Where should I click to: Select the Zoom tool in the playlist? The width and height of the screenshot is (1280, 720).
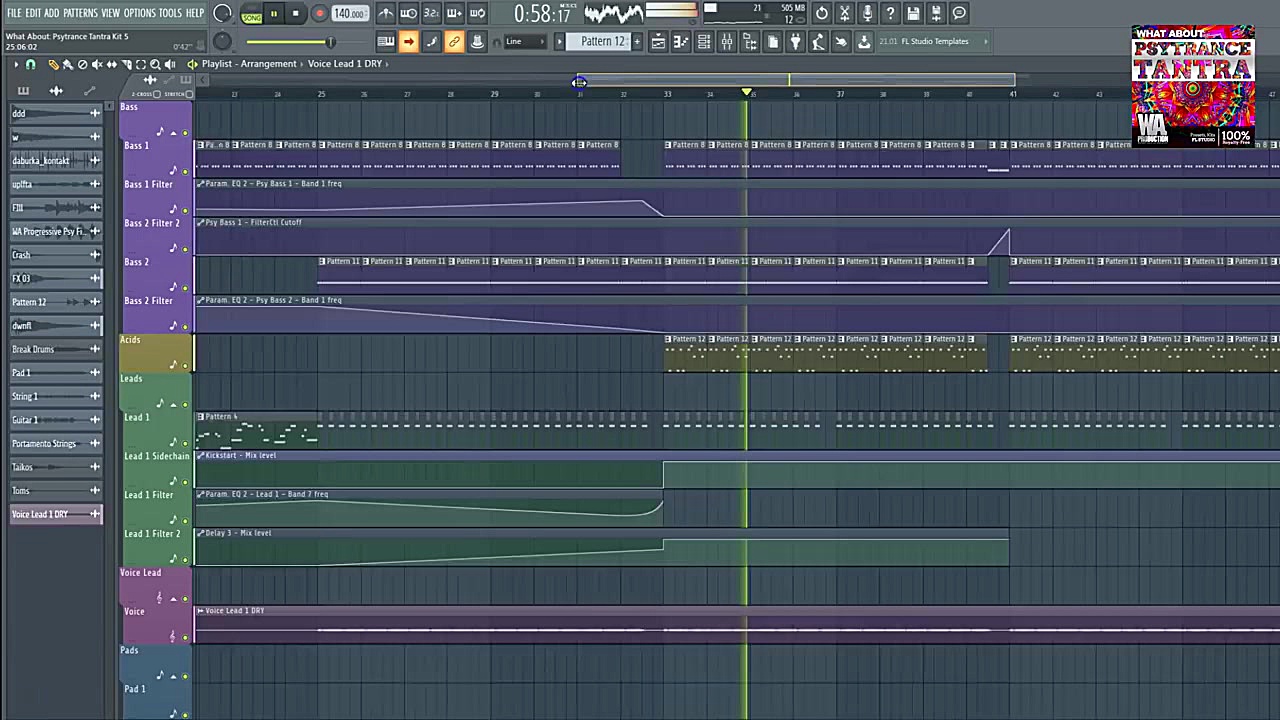pyautogui.click(x=155, y=63)
